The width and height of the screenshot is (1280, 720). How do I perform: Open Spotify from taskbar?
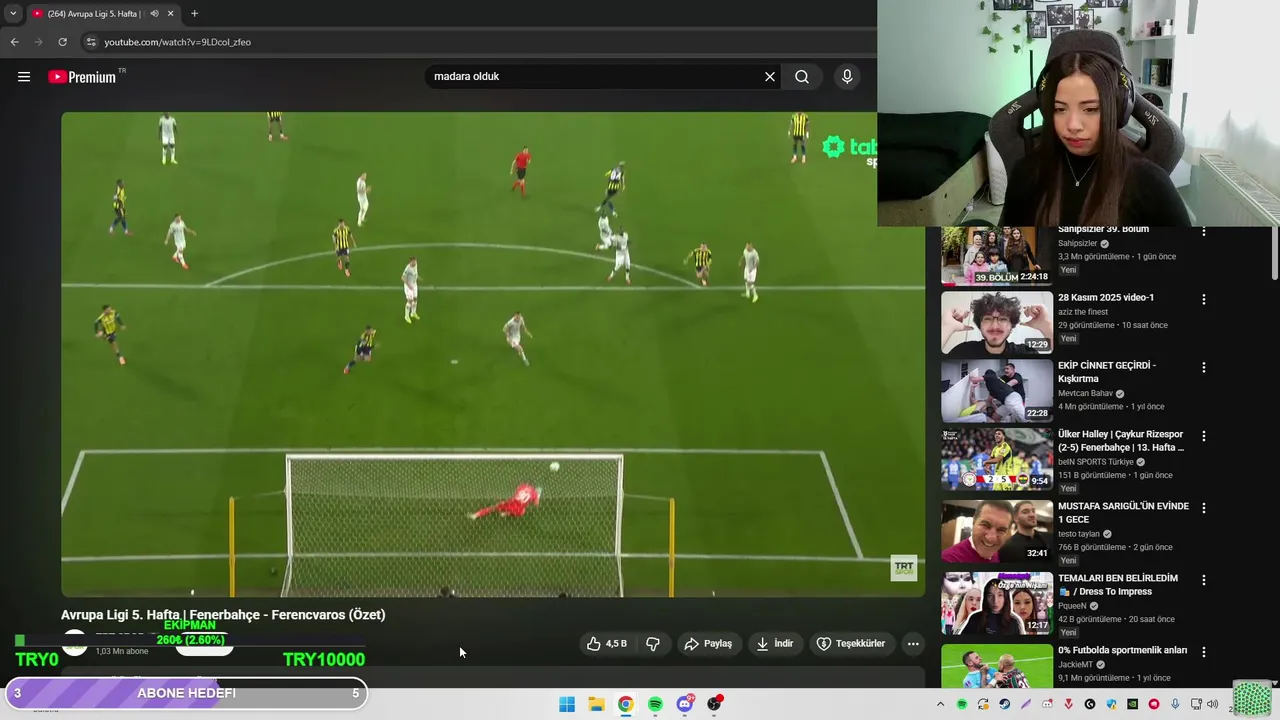coord(655,704)
